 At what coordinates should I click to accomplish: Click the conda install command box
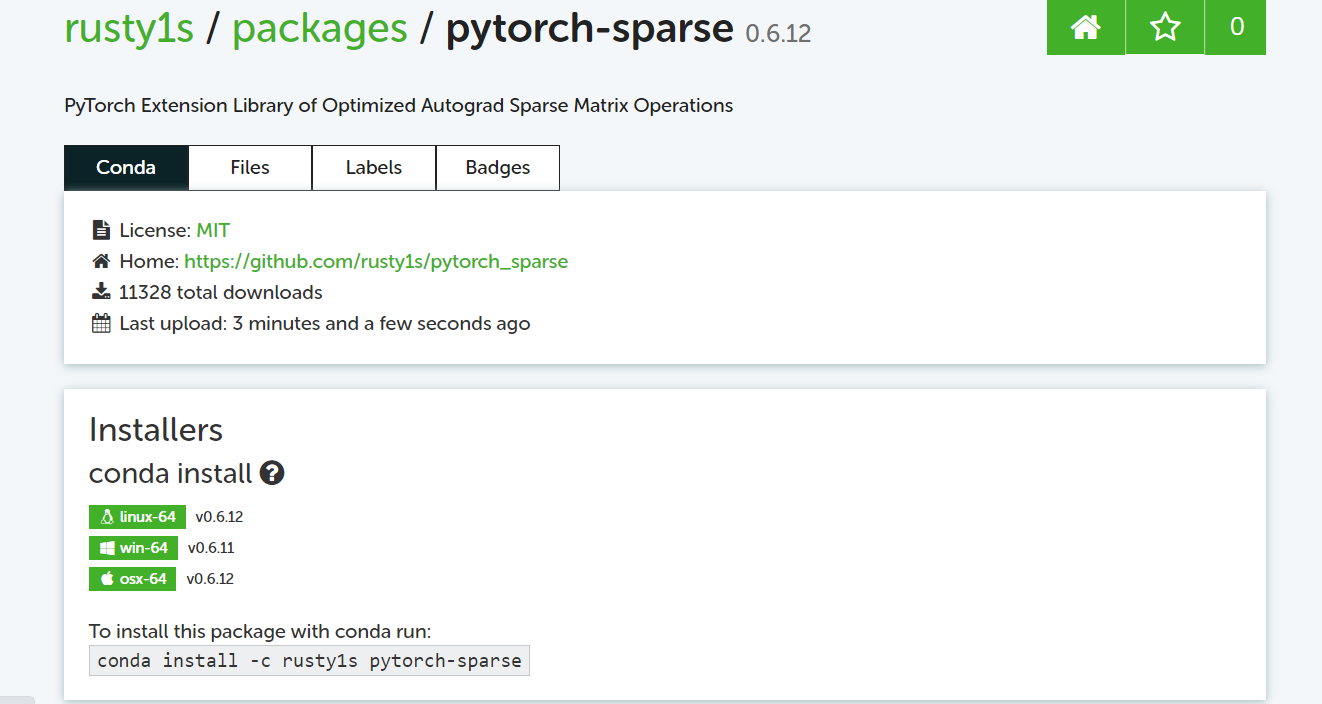[309, 660]
